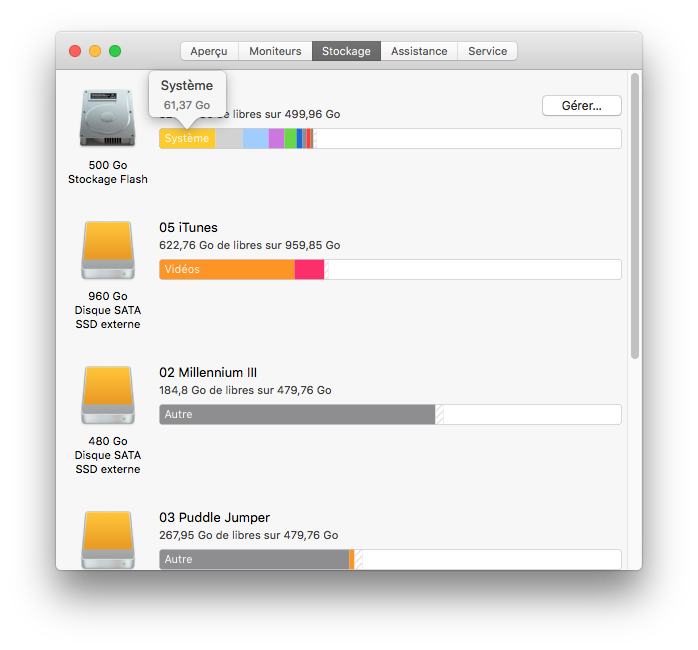Click the 05 iTunes external drive icon

point(108,250)
